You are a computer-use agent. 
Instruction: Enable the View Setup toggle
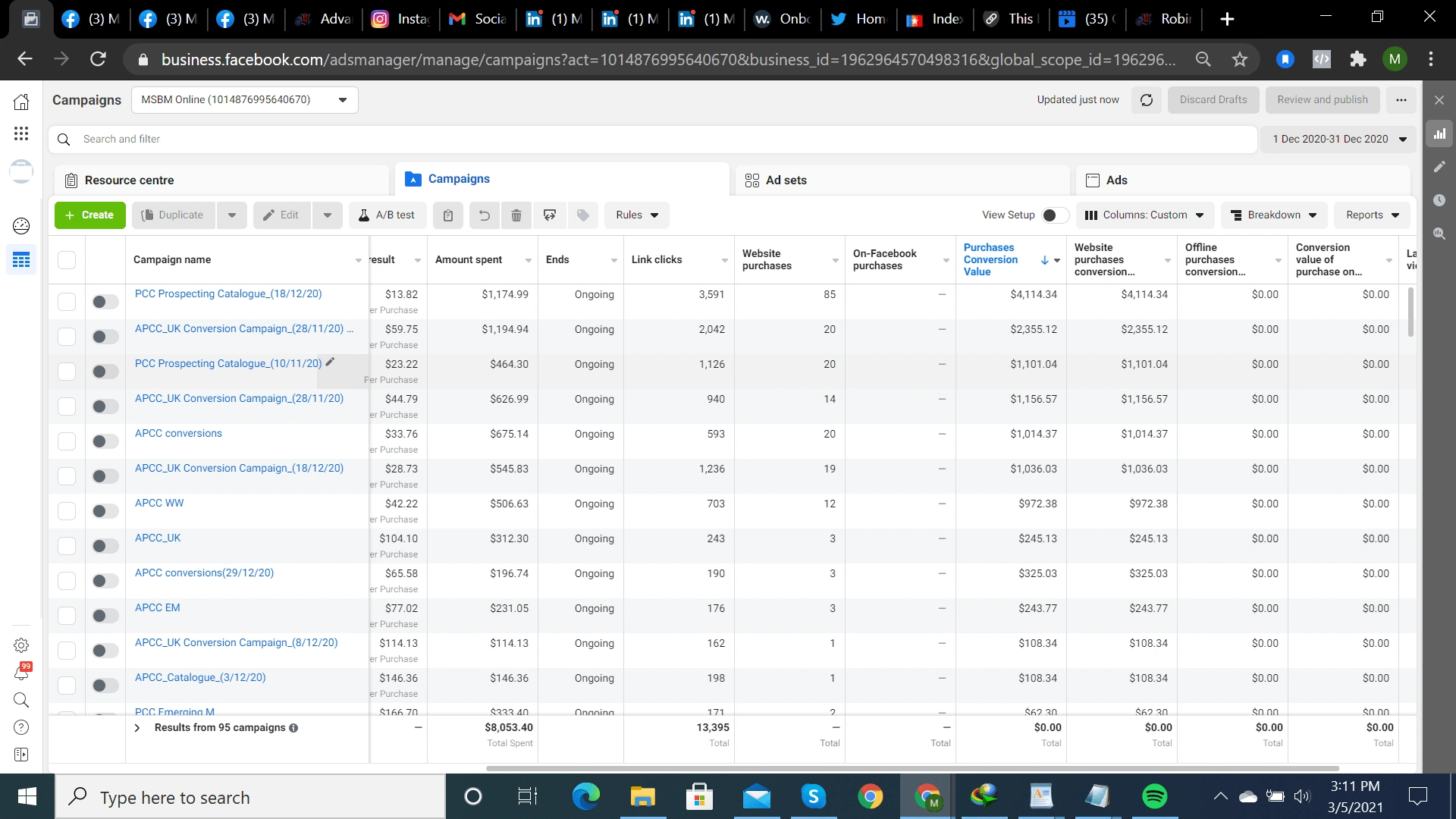click(1055, 215)
